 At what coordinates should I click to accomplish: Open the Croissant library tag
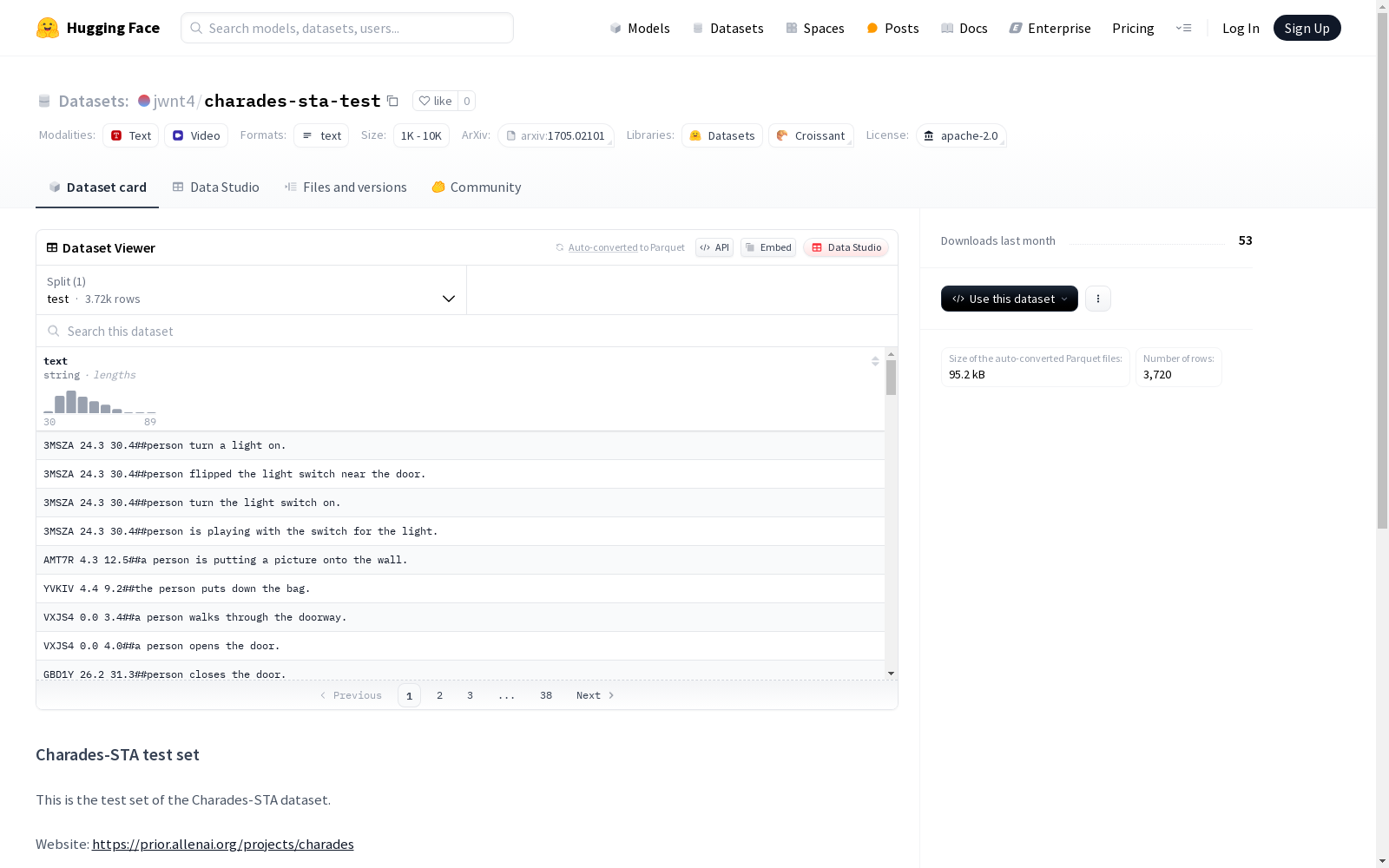point(811,135)
